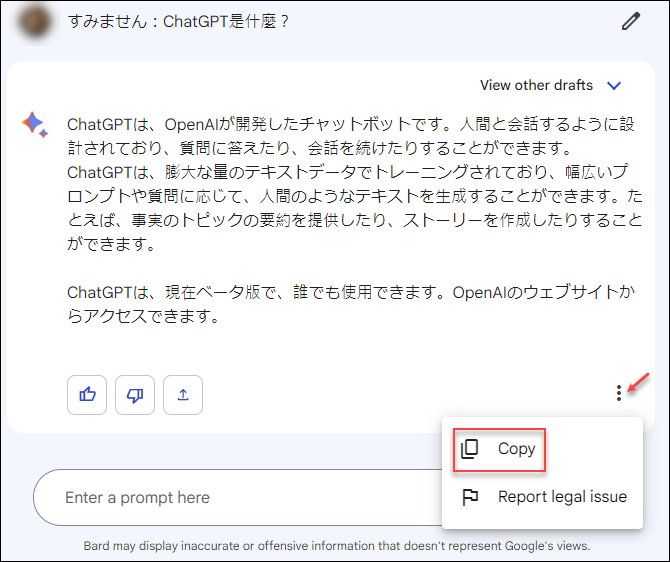Screen dimensions: 670x562
Task: Click the paragraph starting 'ChatGPTは、膨大な量'
Action: 355,208
